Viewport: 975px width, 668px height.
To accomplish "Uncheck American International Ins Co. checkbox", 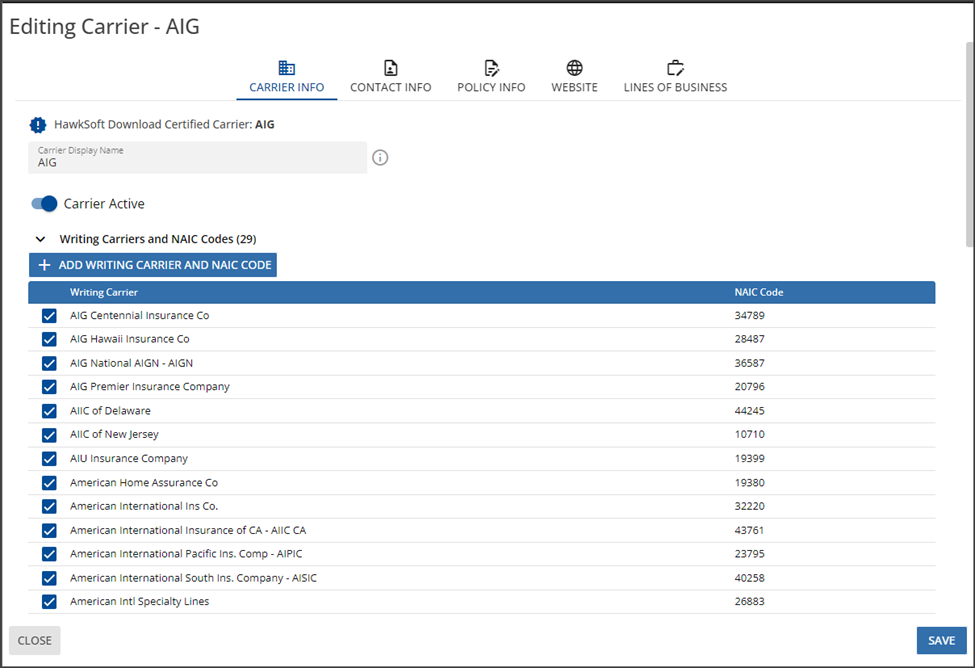I will [x=49, y=506].
